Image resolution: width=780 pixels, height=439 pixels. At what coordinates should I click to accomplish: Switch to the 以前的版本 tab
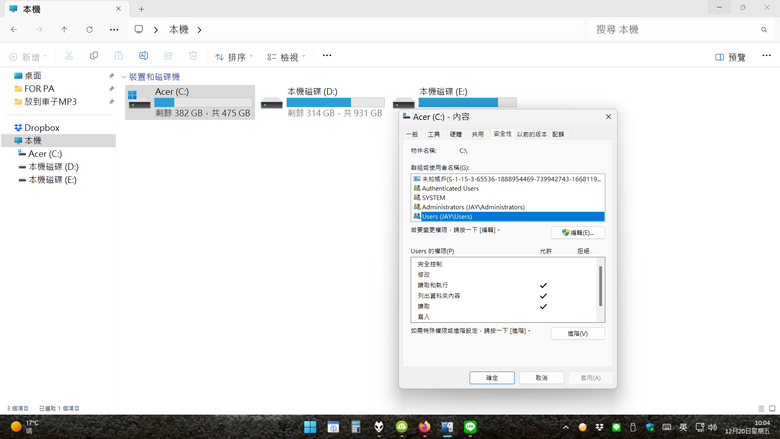click(x=532, y=134)
